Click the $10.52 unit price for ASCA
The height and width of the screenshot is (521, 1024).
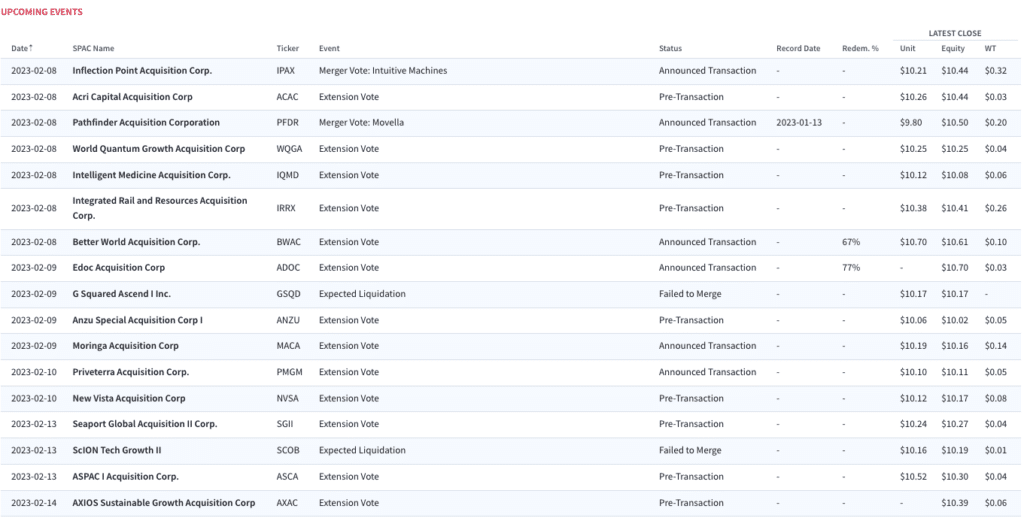(913, 477)
